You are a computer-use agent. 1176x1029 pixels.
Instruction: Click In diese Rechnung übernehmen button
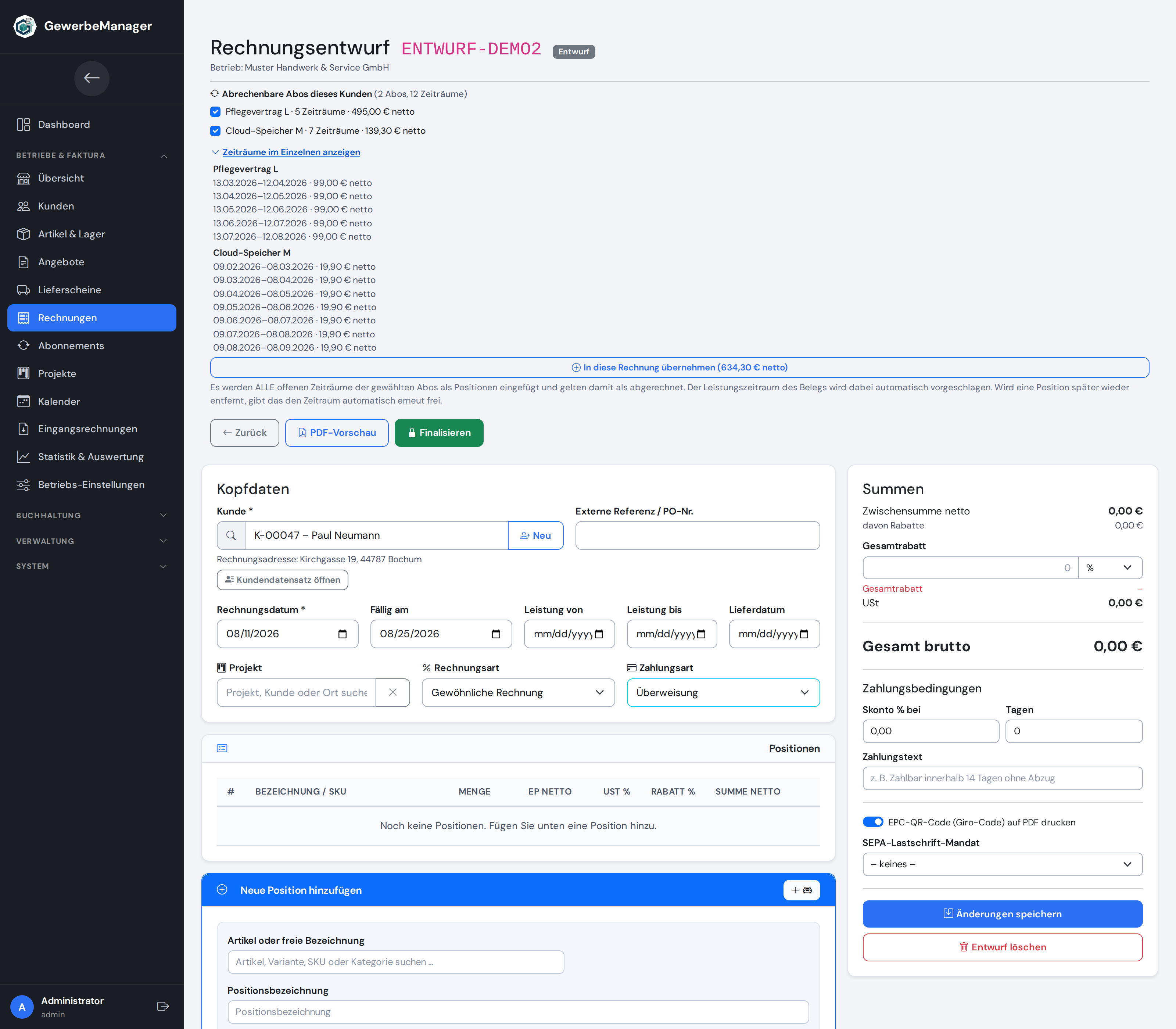[679, 367]
